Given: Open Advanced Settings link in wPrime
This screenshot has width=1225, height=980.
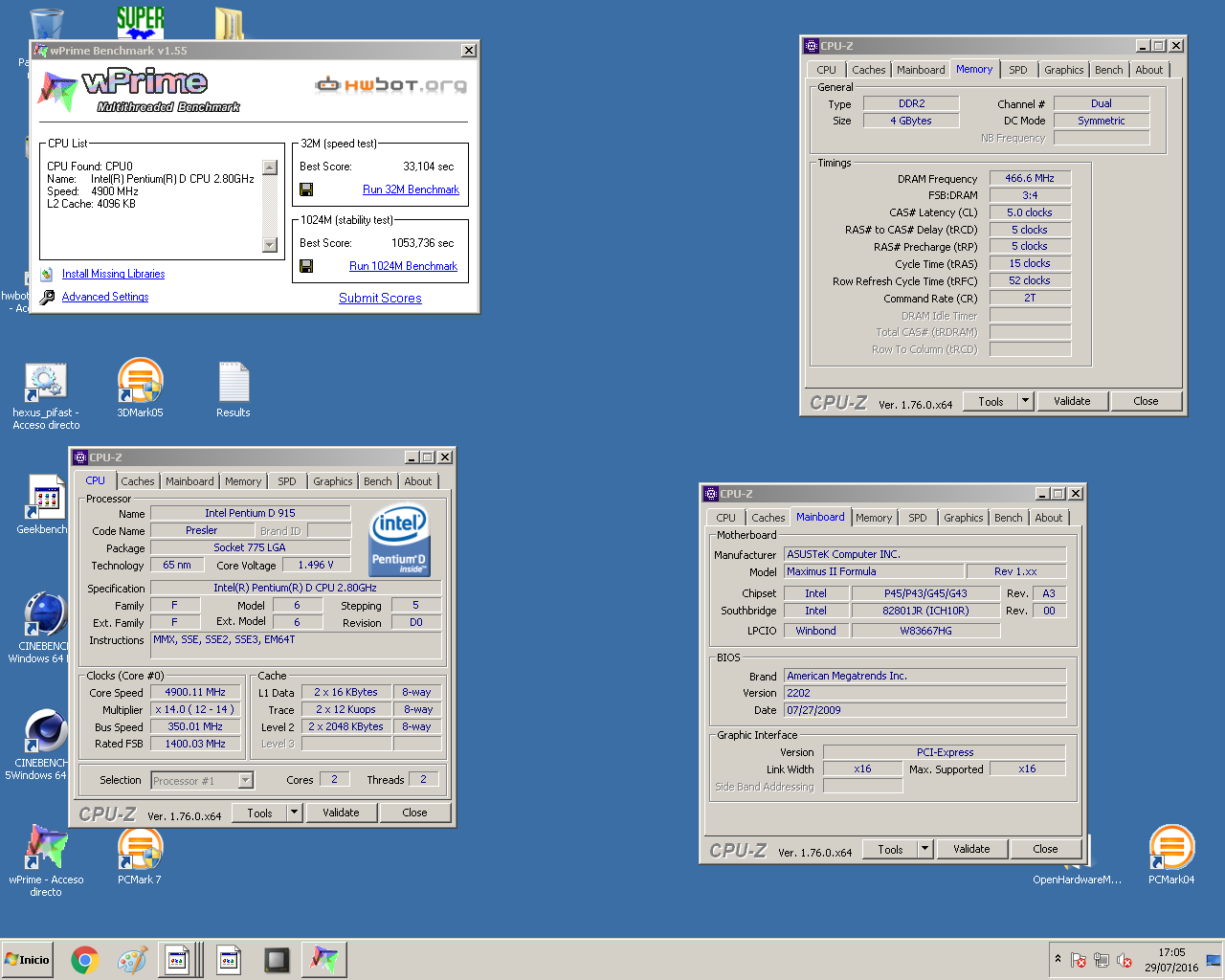Looking at the screenshot, I should point(105,297).
